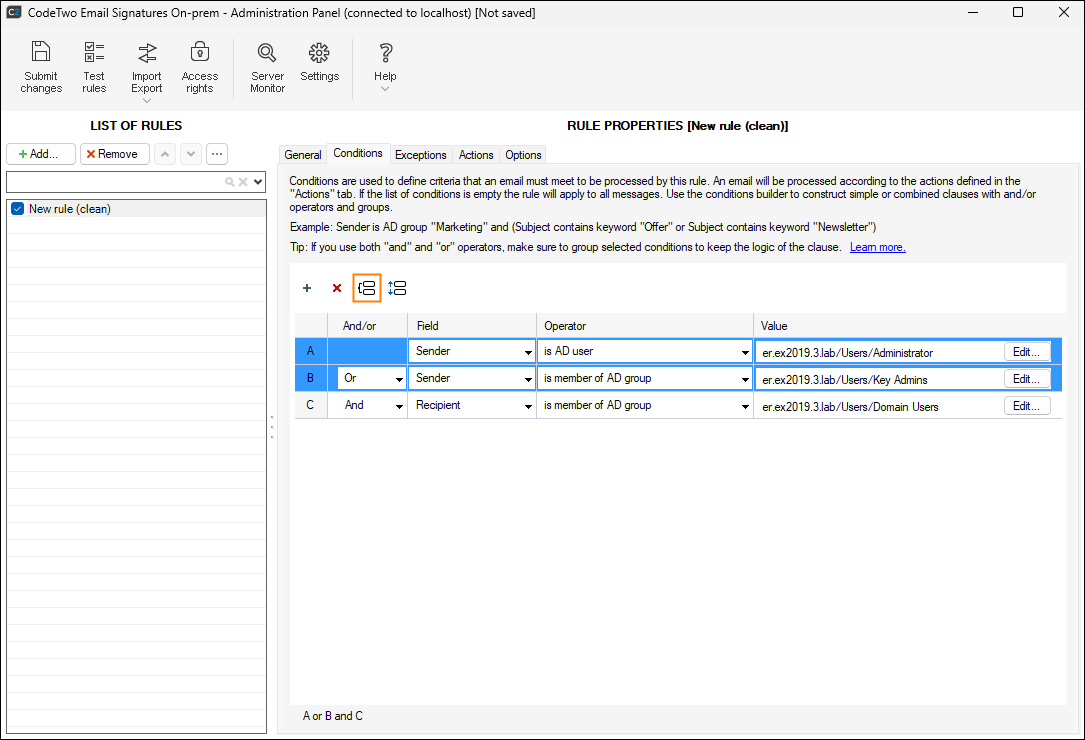Click Edit for the Domain Users value
Viewport: 1085px width, 740px height.
(x=1027, y=406)
